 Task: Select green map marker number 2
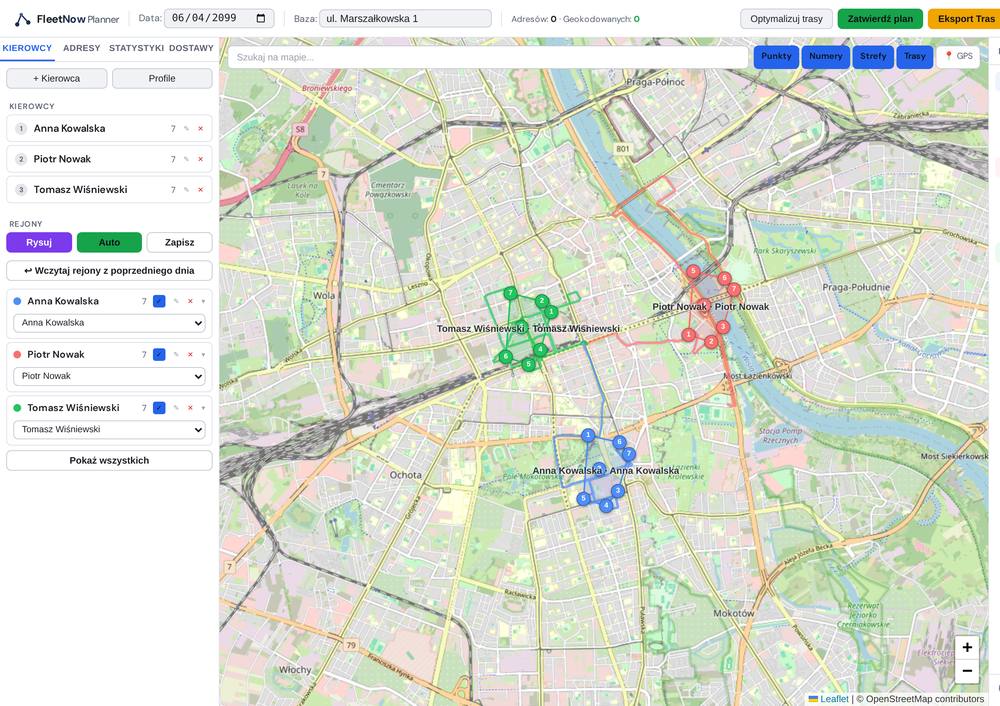[541, 301]
